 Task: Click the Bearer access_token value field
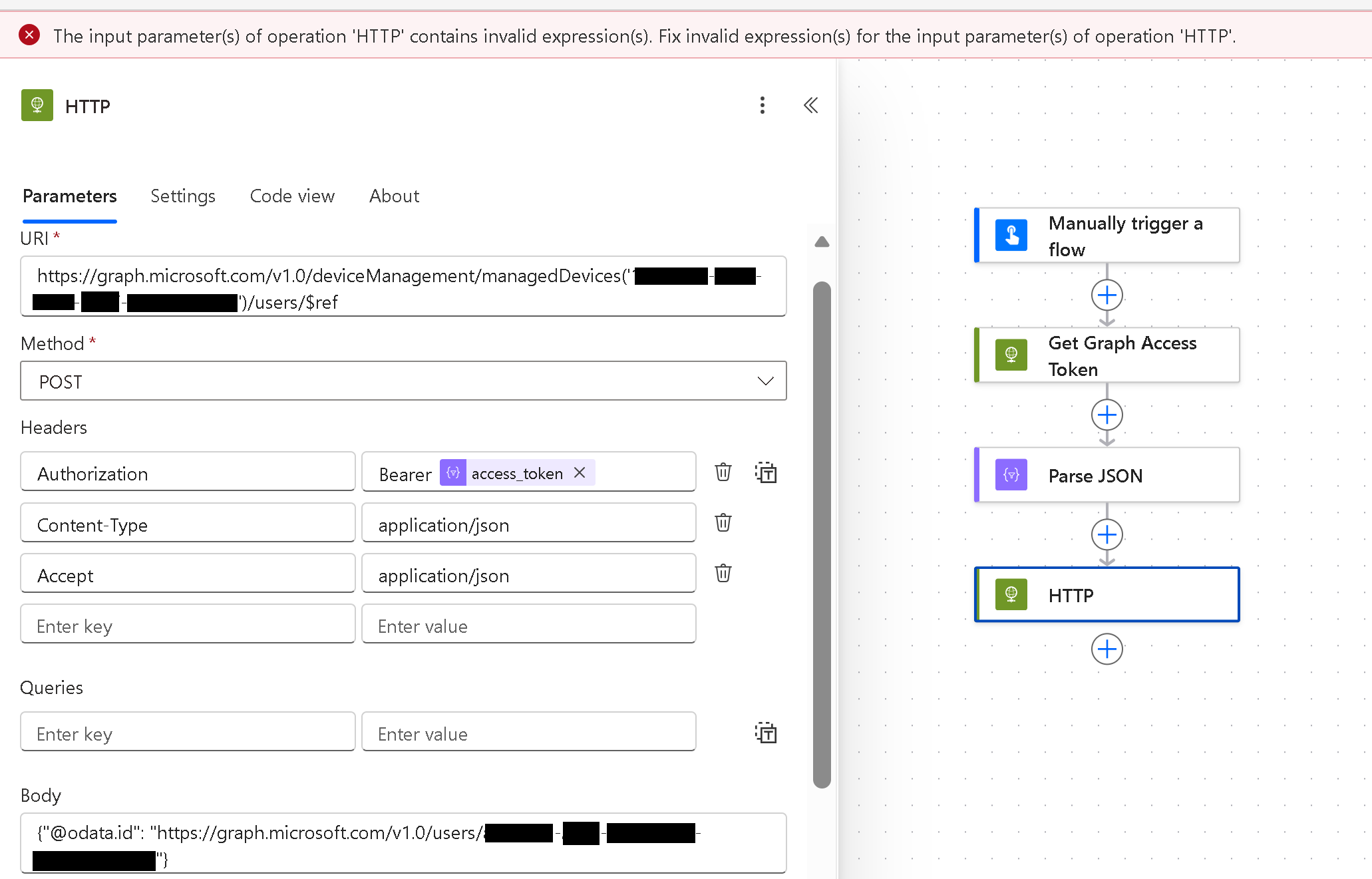point(528,472)
